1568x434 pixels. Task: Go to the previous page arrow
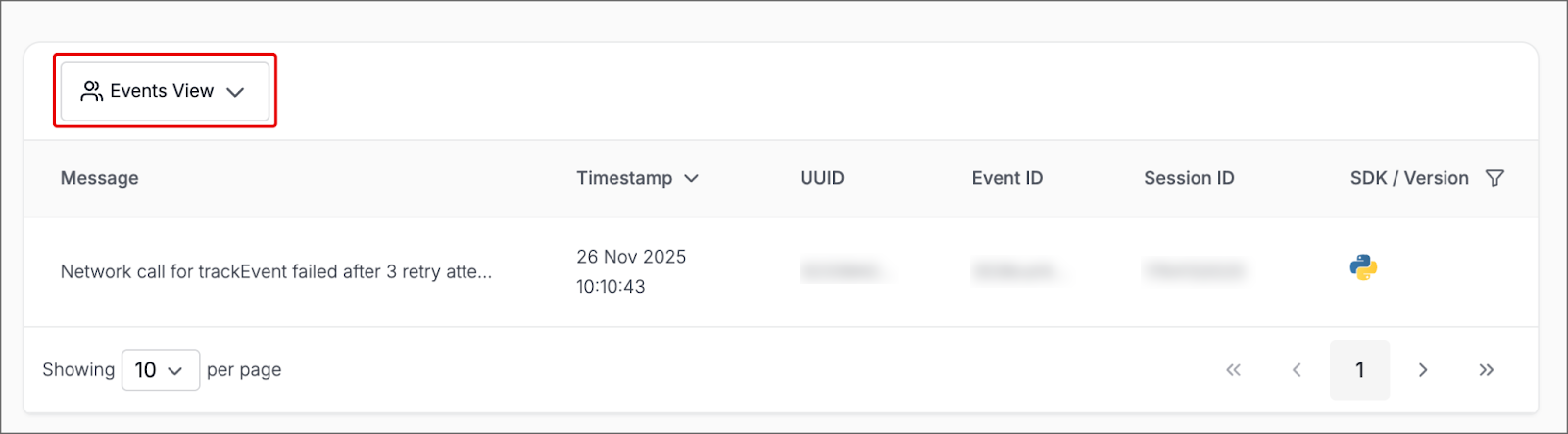coord(1297,370)
